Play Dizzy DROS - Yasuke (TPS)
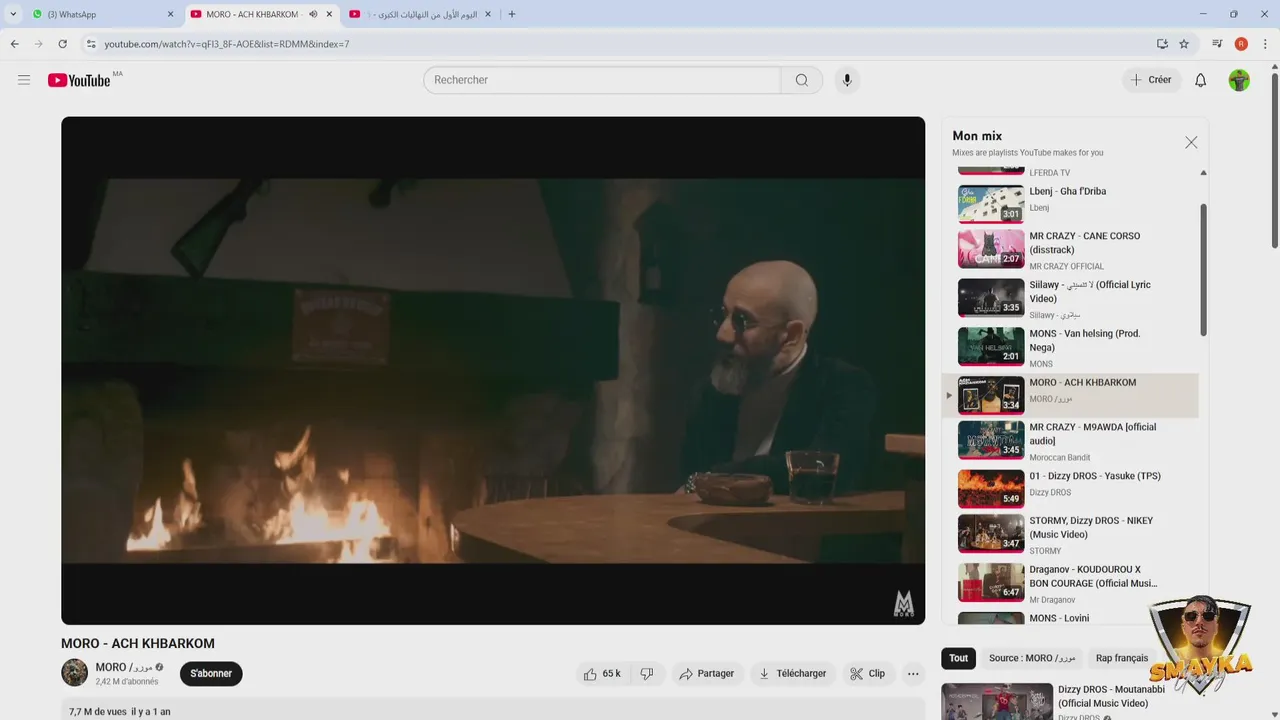Viewport: 1280px width, 720px height. (x=1070, y=488)
